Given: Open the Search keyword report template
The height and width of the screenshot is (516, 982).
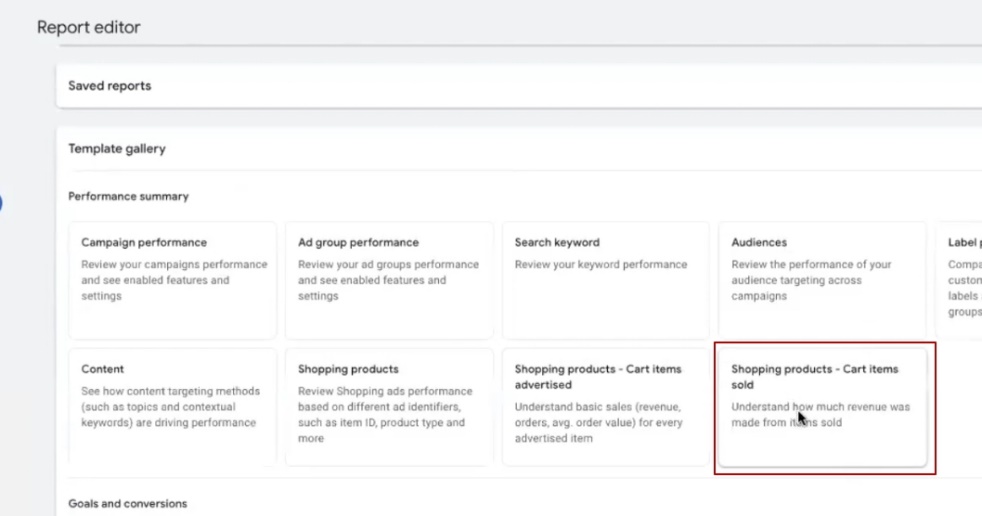Looking at the screenshot, I should click(x=605, y=280).
